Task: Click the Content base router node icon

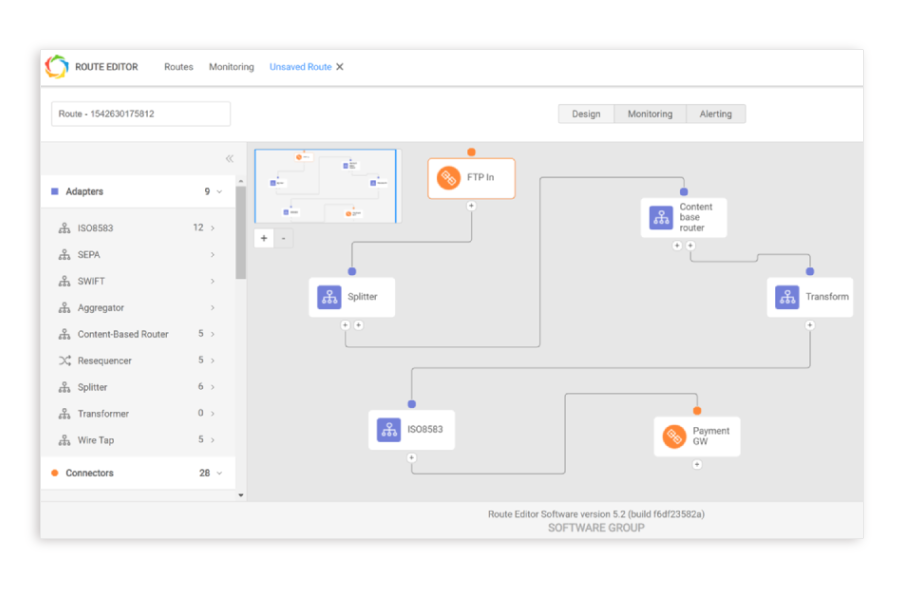Action: point(661,218)
